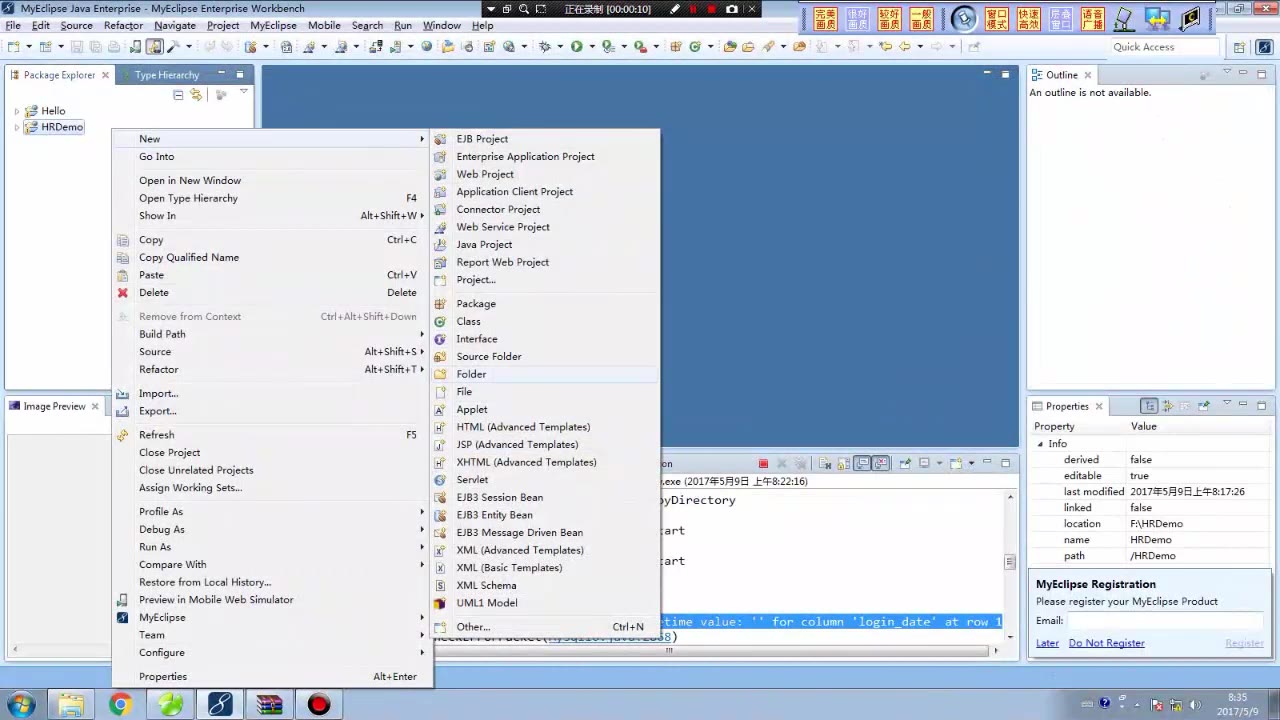Click the Run green play toolbar icon
The image size is (1280, 720).
[x=577, y=46]
